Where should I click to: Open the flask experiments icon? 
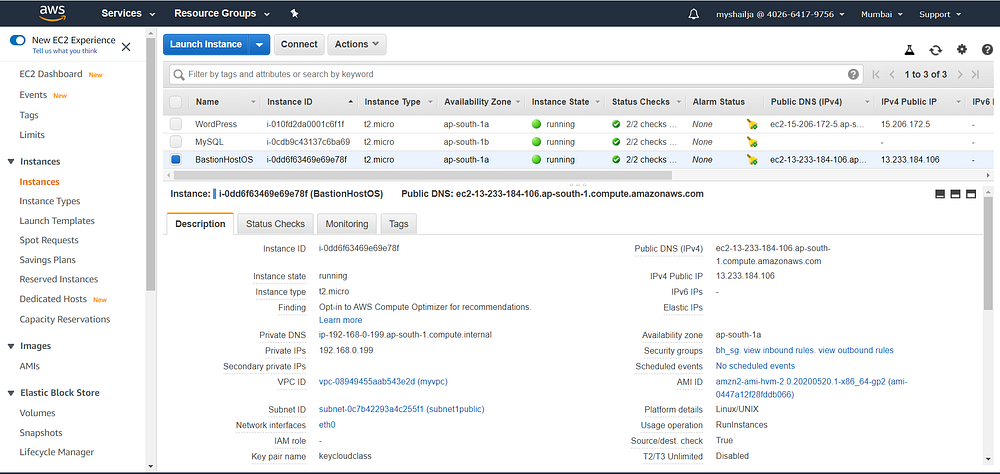click(x=910, y=50)
